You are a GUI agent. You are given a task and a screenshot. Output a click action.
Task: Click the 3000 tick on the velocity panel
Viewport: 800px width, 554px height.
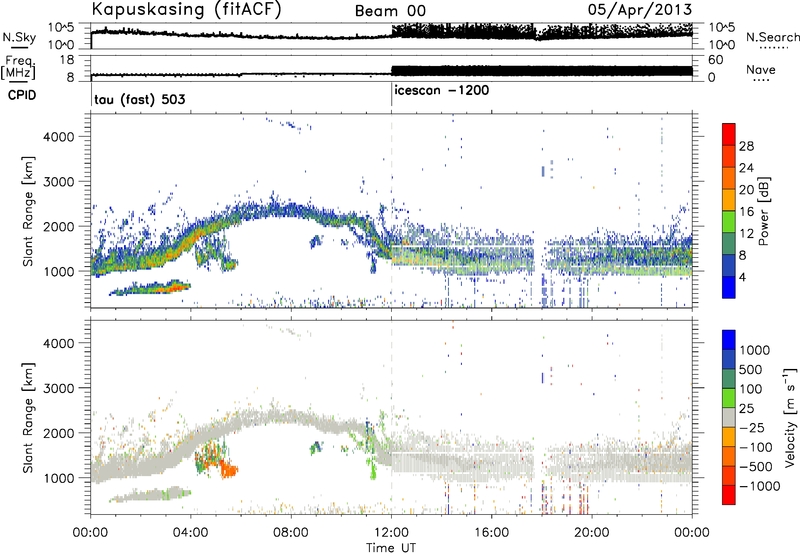pyautogui.click(x=58, y=388)
